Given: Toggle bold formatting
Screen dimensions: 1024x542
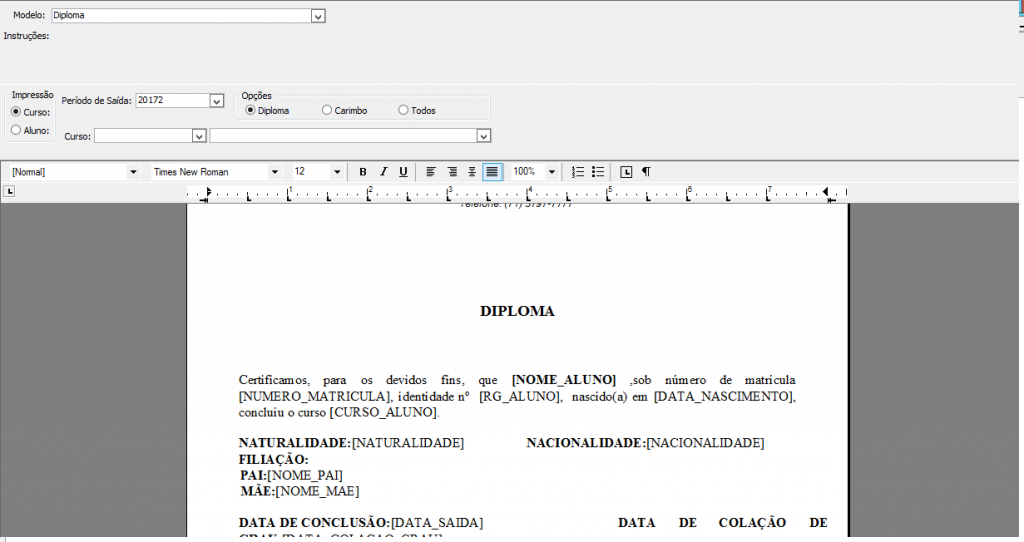Looking at the screenshot, I should point(363,172).
